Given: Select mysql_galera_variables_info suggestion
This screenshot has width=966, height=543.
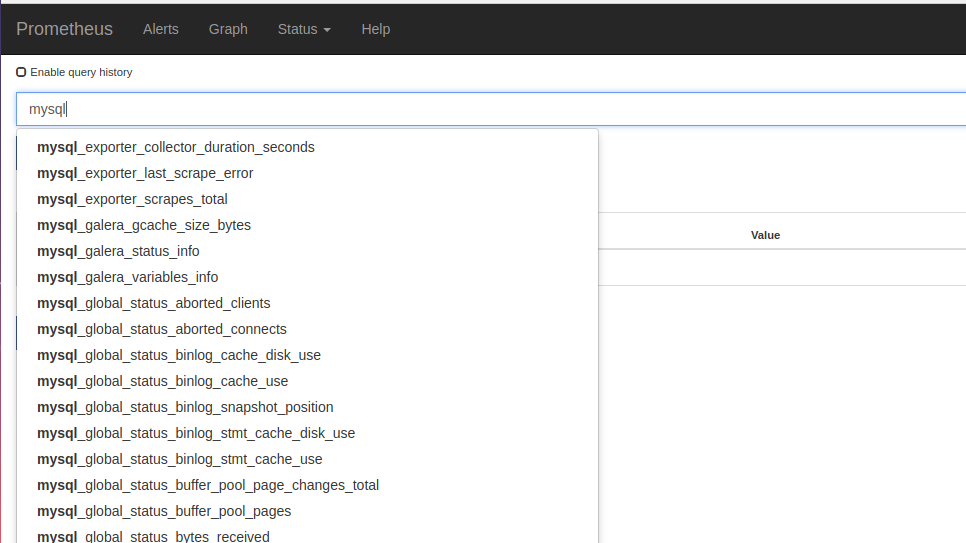Looking at the screenshot, I should 127,277.
